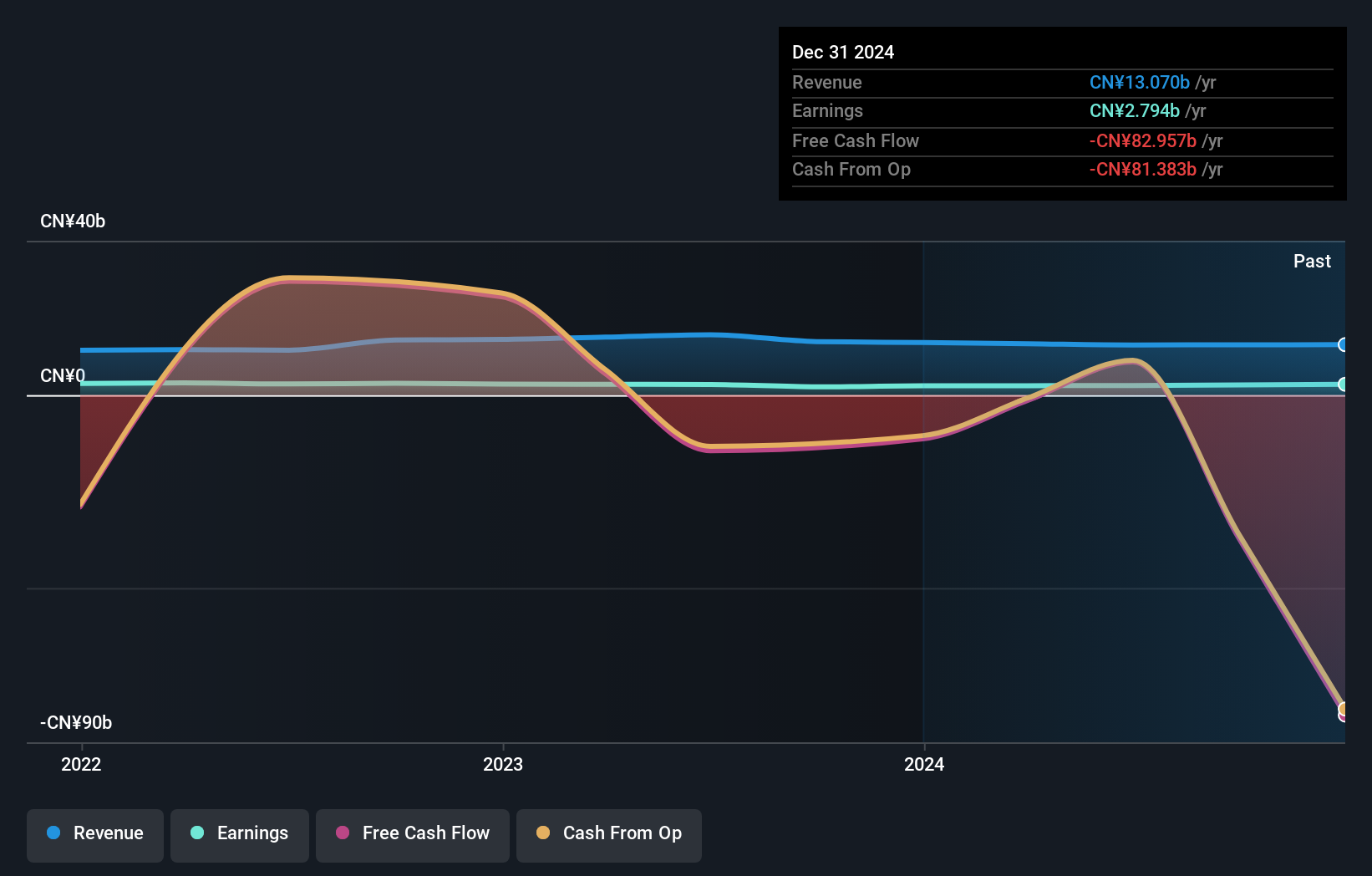Click the orange Cash From Op dot

(x=543, y=833)
